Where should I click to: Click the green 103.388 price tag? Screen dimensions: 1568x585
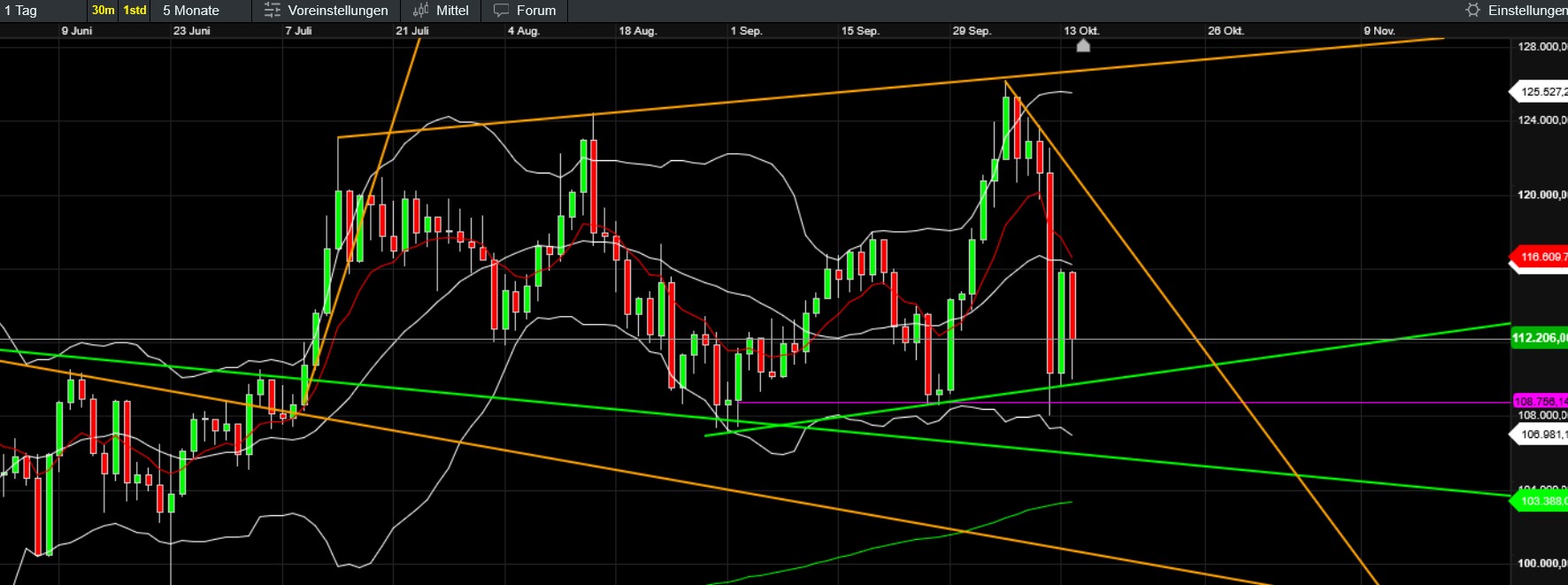pyautogui.click(x=1540, y=501)
